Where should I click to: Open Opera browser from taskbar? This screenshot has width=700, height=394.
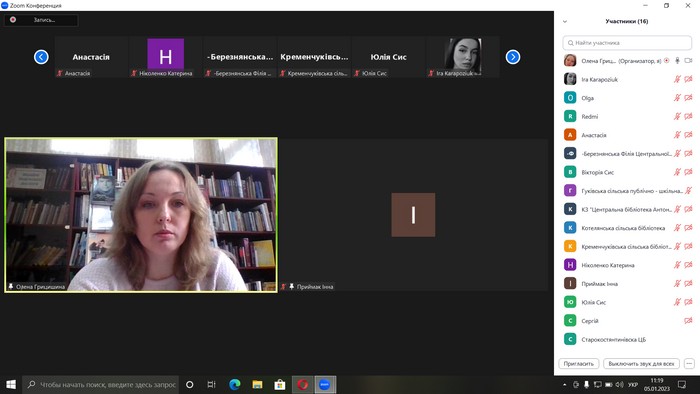point(302,385)
